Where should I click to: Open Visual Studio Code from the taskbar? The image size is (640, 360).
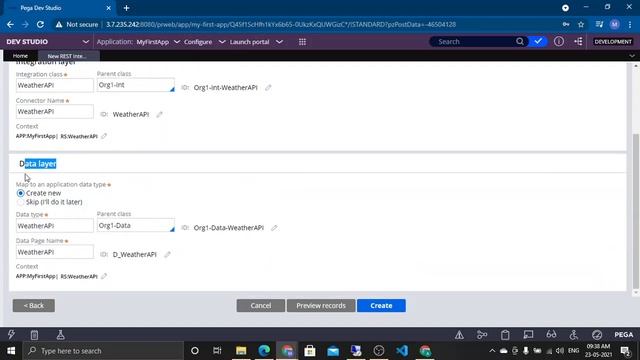(402, 351)
